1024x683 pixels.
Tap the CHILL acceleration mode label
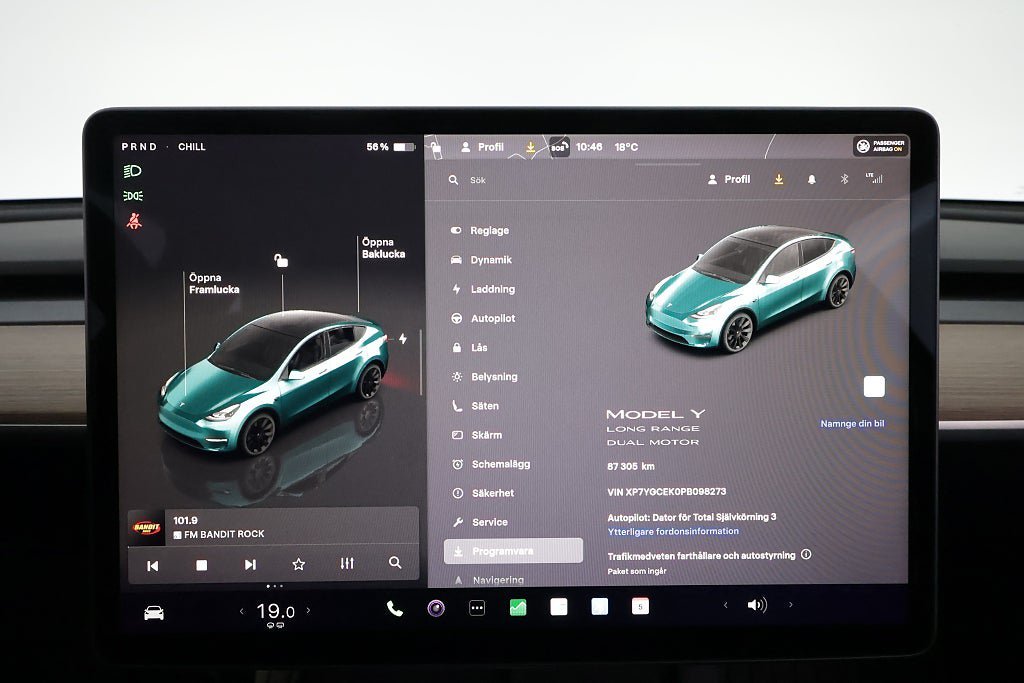[x=192, y=147]
